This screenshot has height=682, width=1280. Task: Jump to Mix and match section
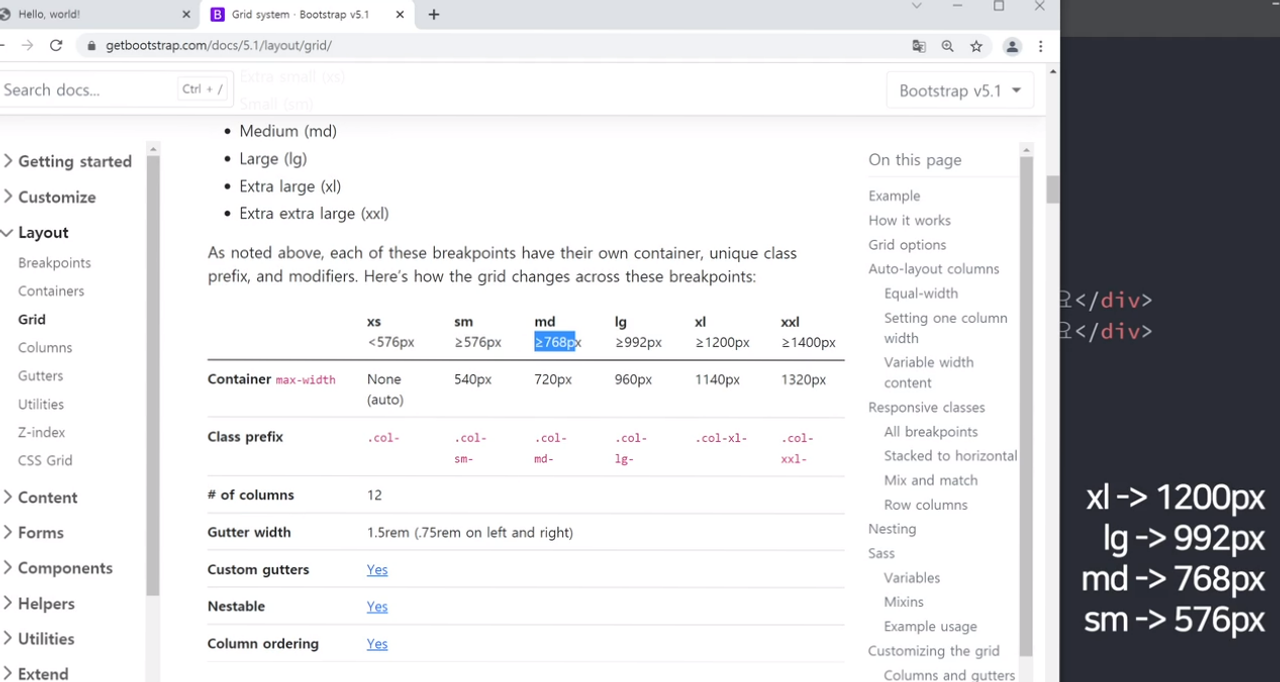pyautogui.click(x=931, y=481)
